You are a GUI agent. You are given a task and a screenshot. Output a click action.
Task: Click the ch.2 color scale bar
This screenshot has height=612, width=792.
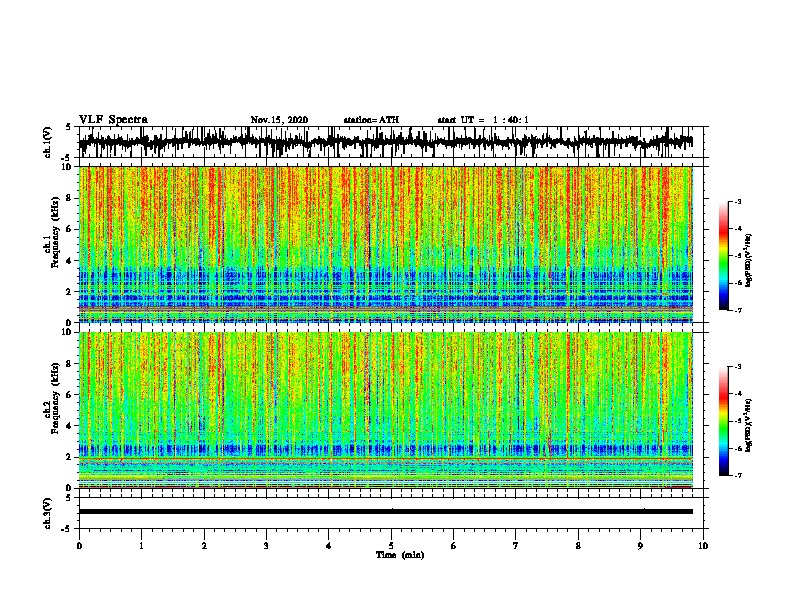coord(724,421)
